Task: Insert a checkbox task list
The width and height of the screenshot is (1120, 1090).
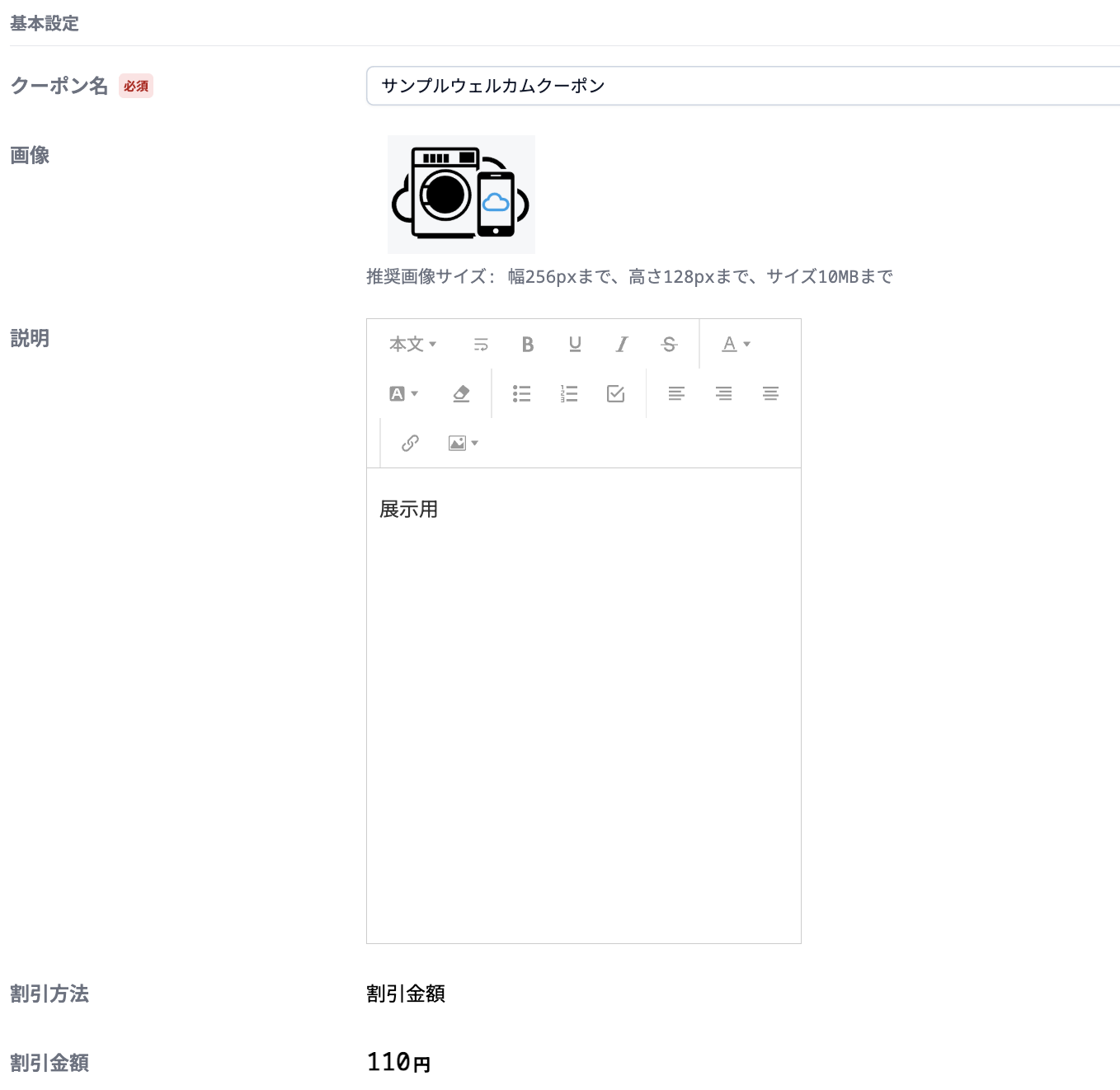Action: (x=615, y=394)
